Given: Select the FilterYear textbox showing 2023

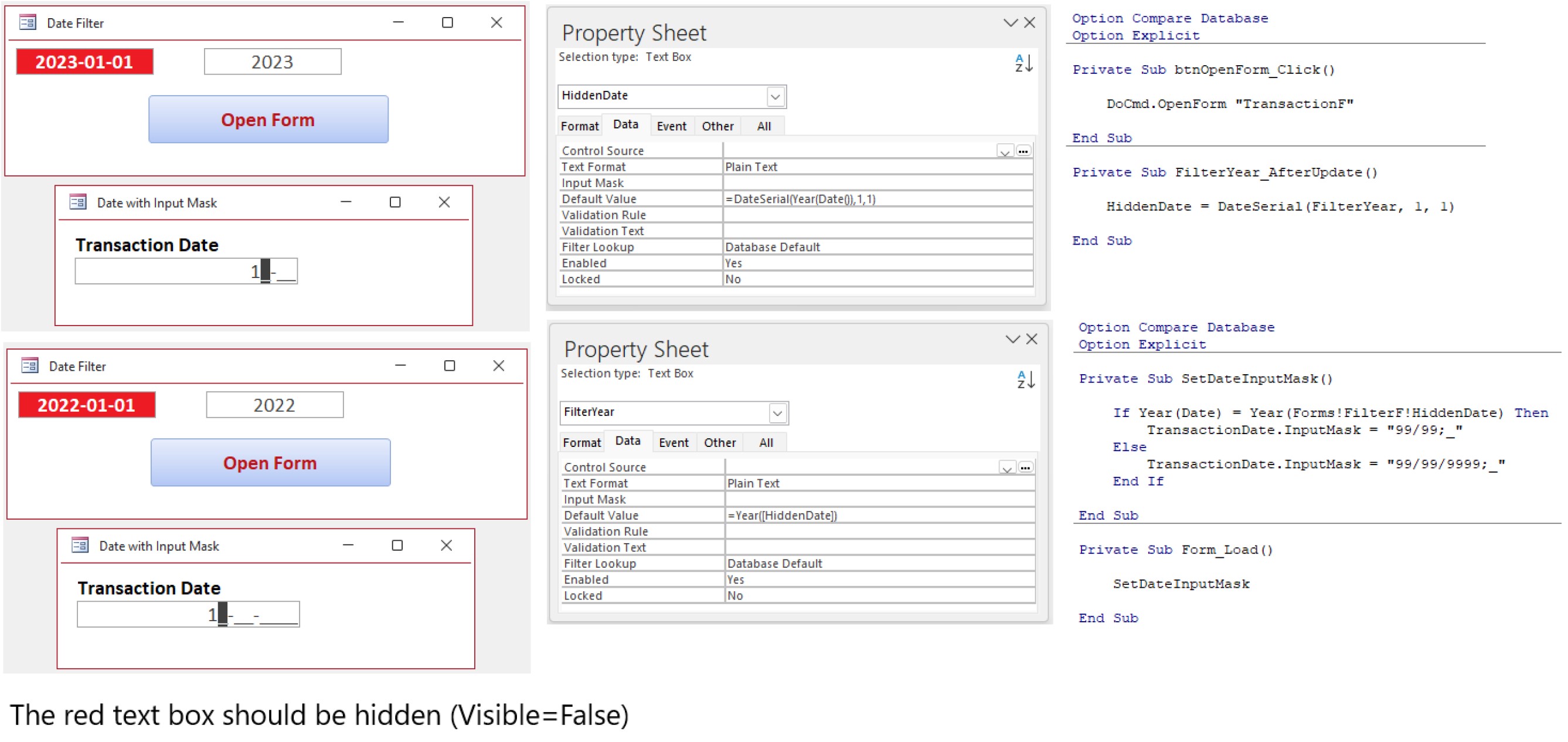Looking at the screenshot, I should 273,62.
